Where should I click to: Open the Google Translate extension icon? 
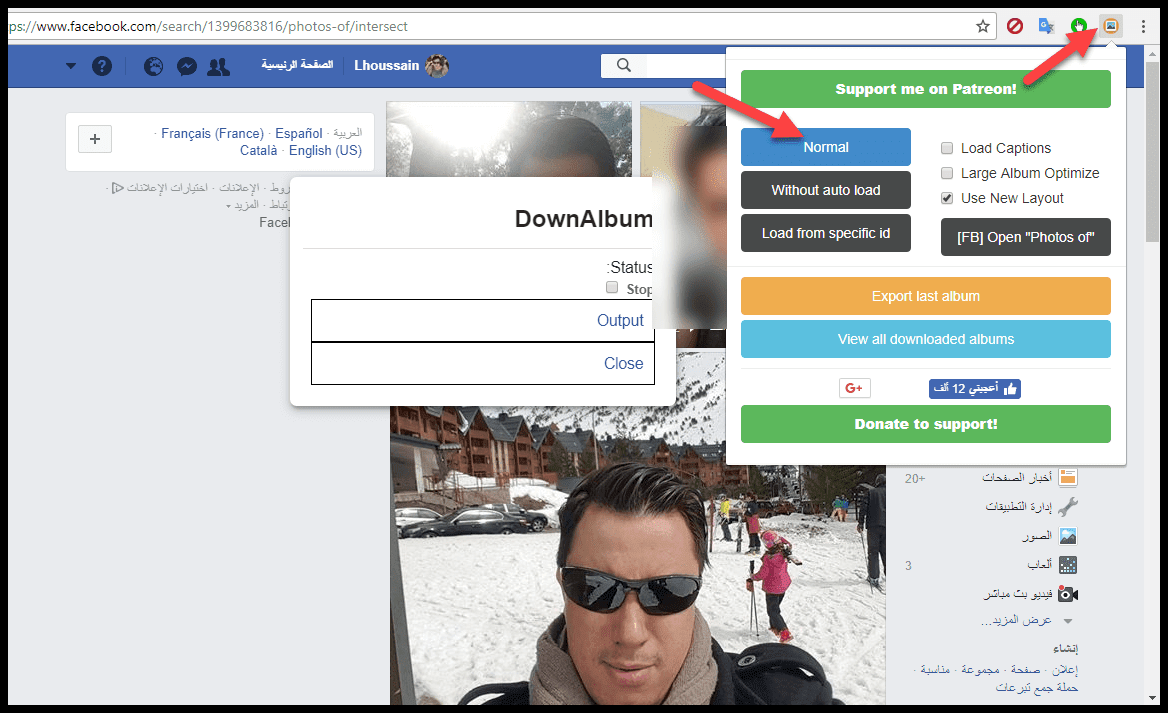pyautogui.click(x=1046, y=26)
